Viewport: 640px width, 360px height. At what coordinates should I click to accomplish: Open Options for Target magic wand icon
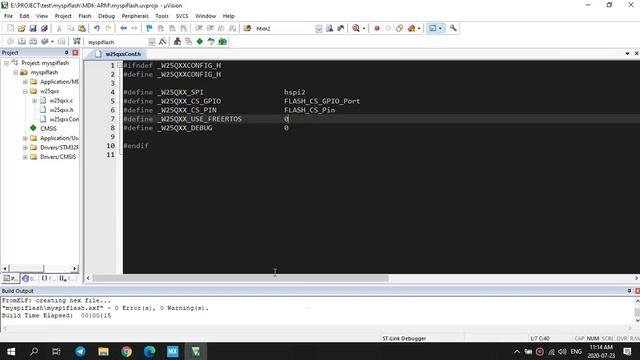click(162, 42)
